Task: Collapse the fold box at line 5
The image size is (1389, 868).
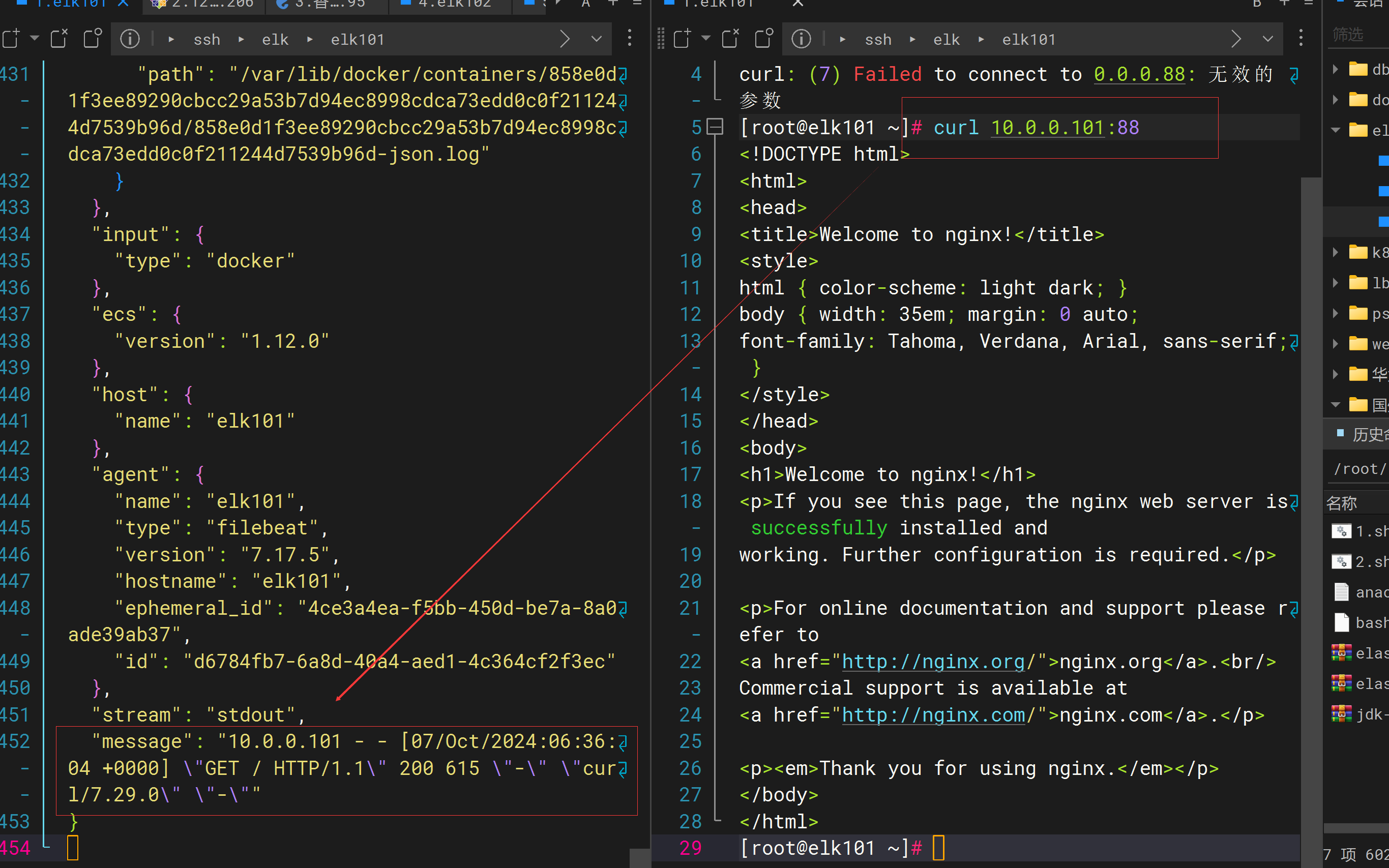Action: coord(714,126)
